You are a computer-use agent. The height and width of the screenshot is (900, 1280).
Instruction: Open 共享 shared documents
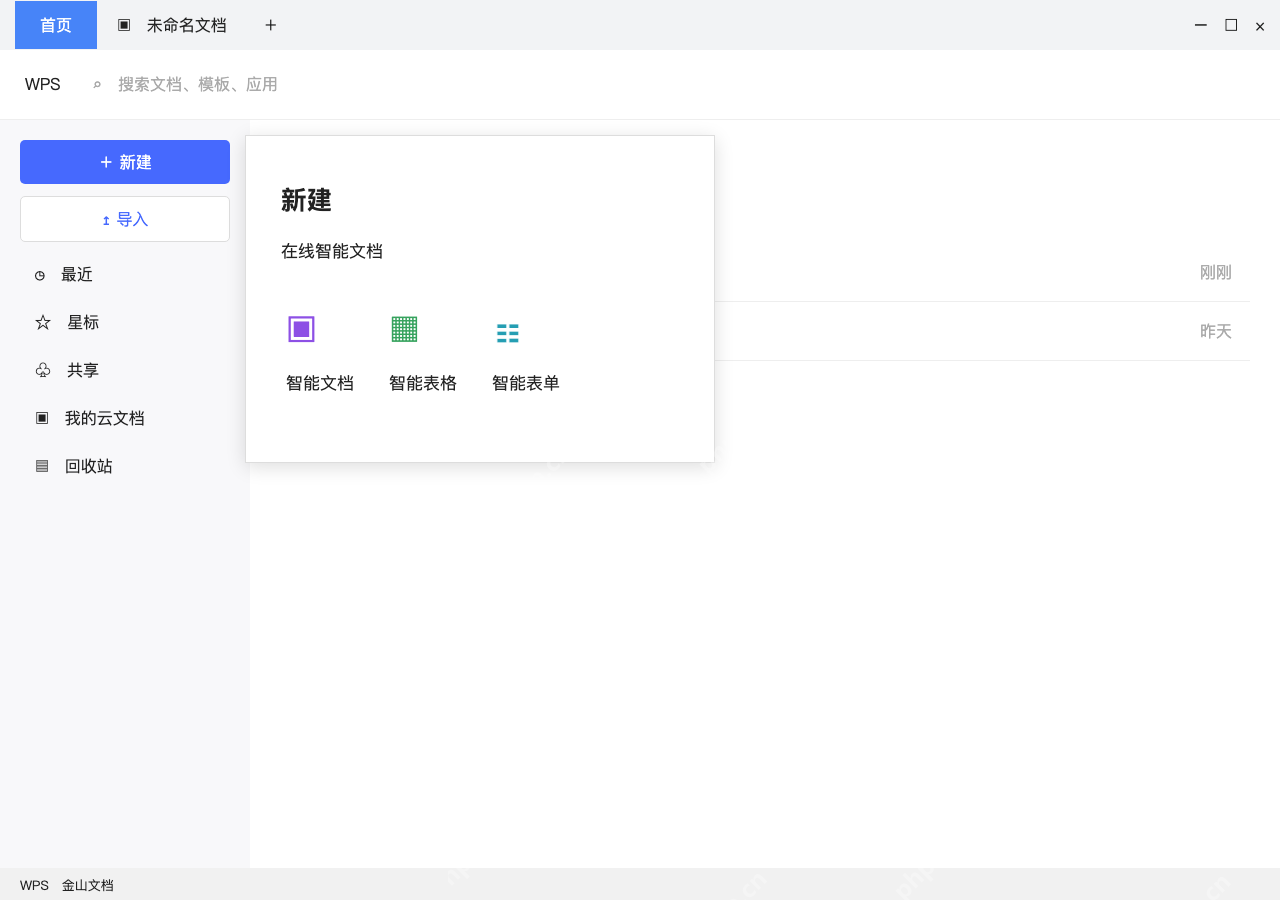(83, 370)
